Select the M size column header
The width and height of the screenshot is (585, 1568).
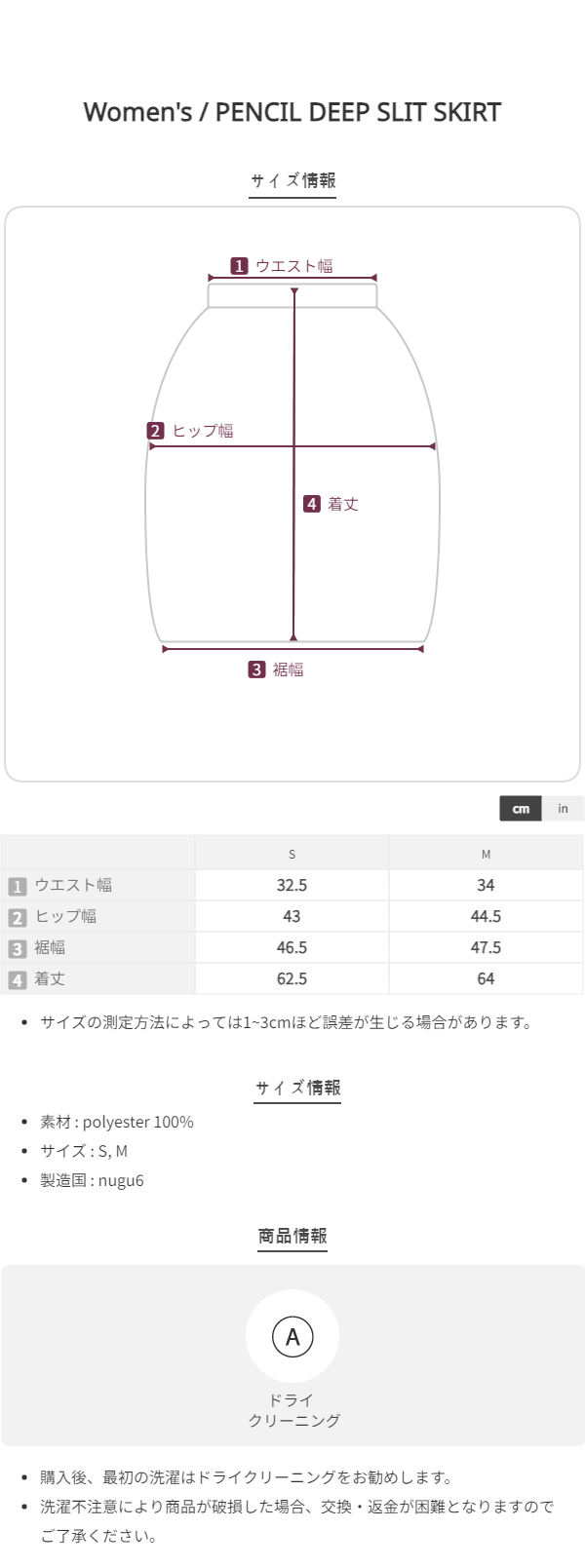coord(486,854)
